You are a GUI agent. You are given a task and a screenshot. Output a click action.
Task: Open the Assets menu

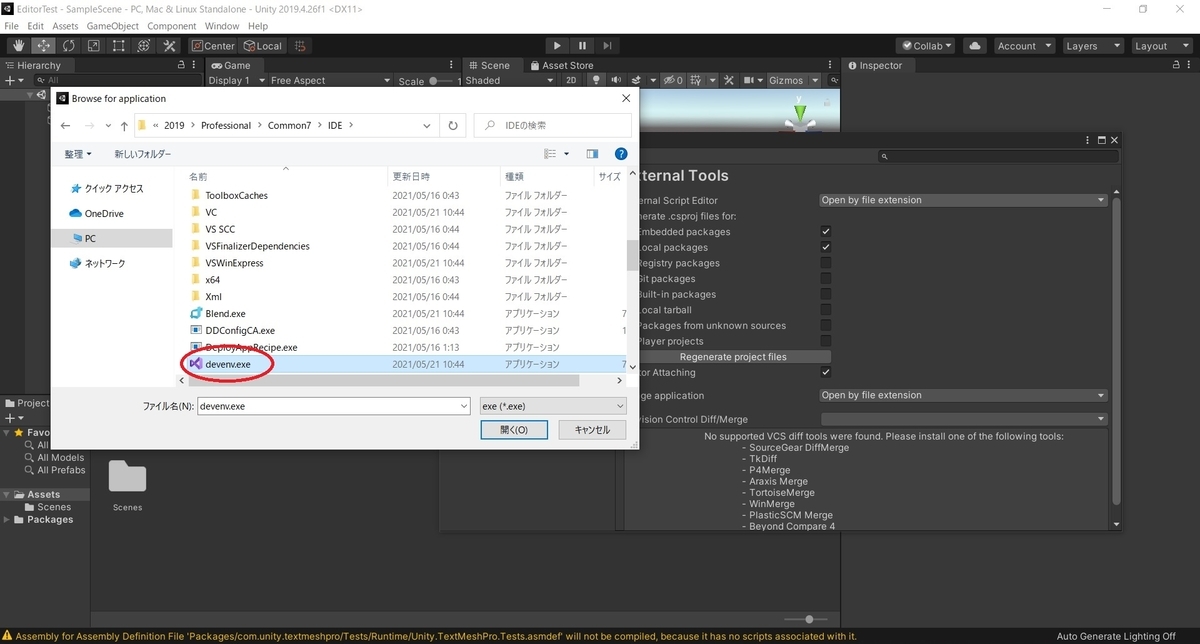tap(65, 25)
